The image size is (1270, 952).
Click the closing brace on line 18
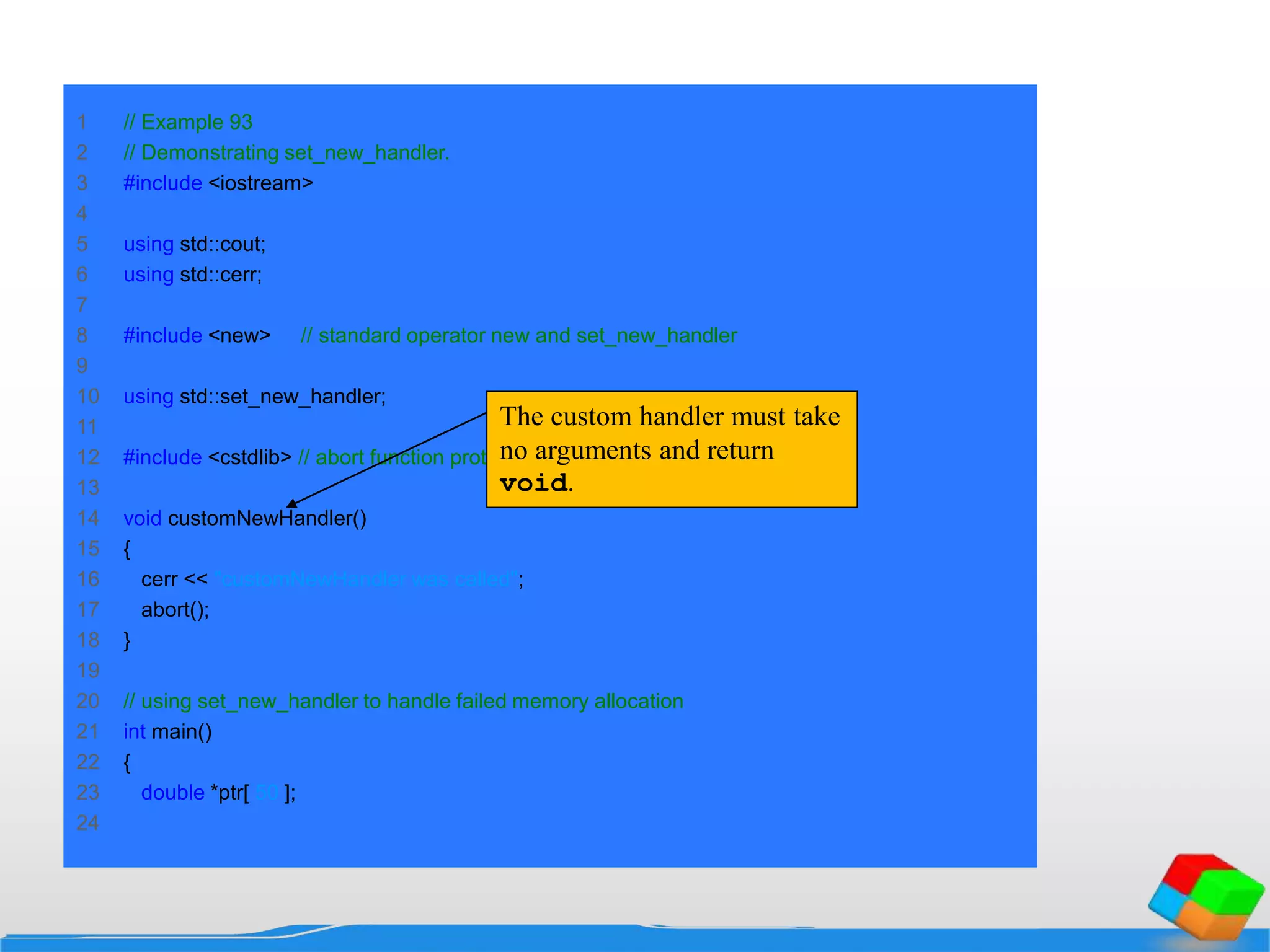[x=127, y=640]
